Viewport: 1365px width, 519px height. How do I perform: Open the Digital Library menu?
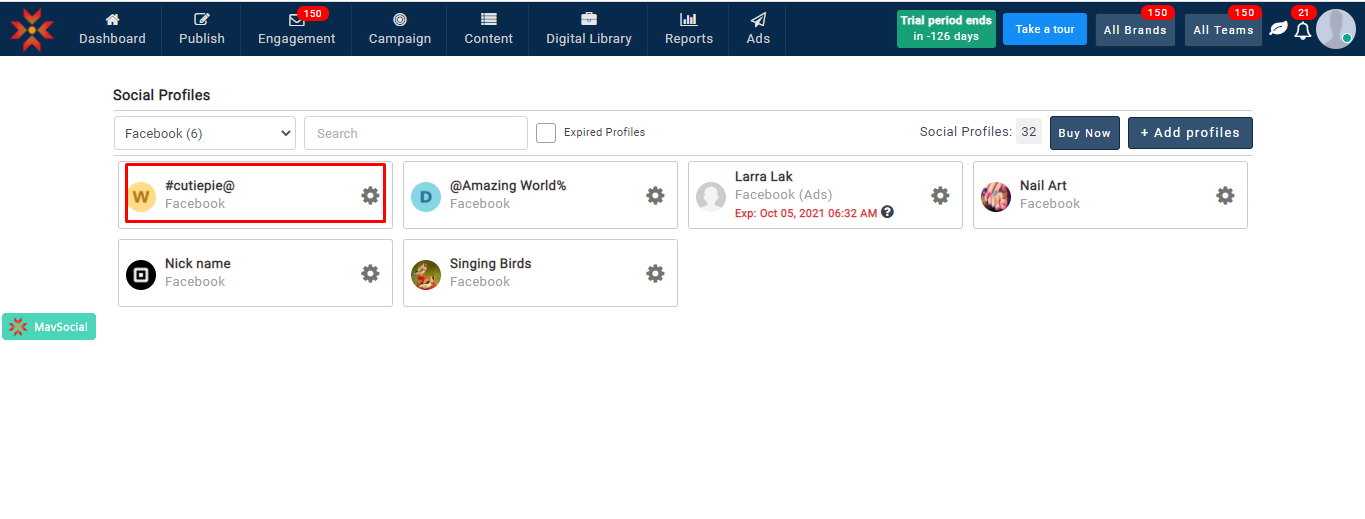[x=588, y=29]
